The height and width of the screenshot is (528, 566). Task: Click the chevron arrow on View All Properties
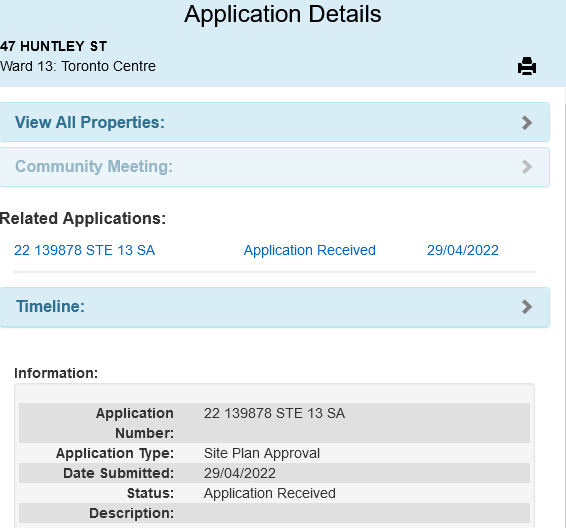click(x=527, y=123)
